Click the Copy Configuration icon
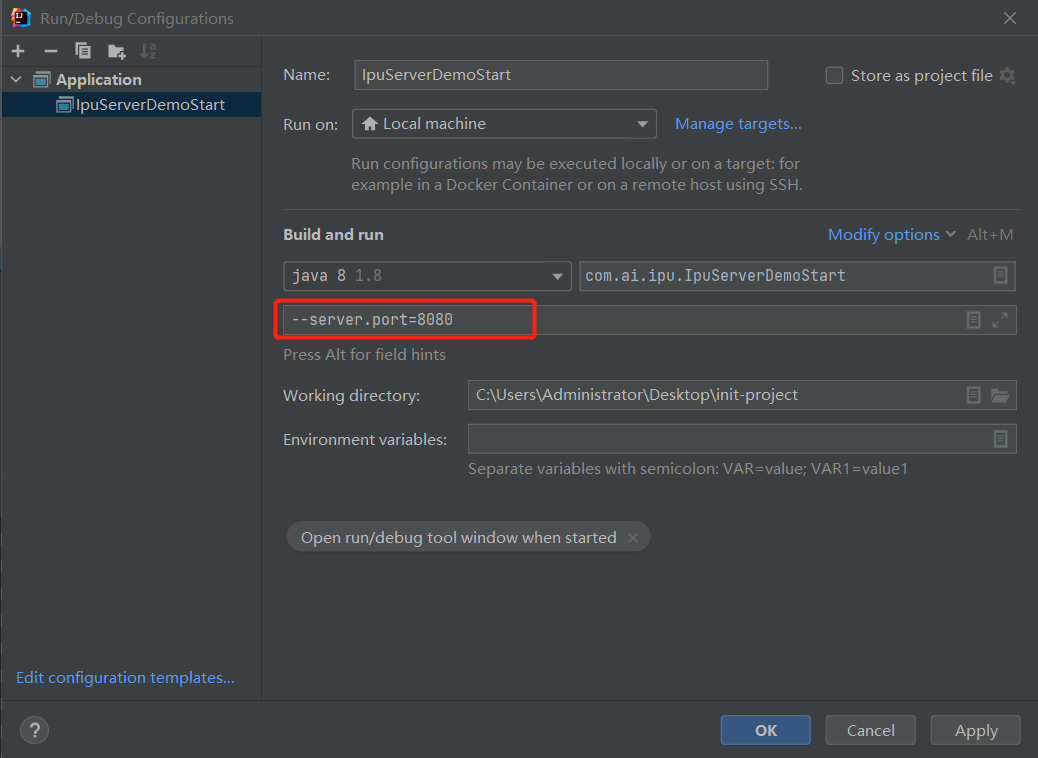1038x758 pixels. tap(83, 51)
